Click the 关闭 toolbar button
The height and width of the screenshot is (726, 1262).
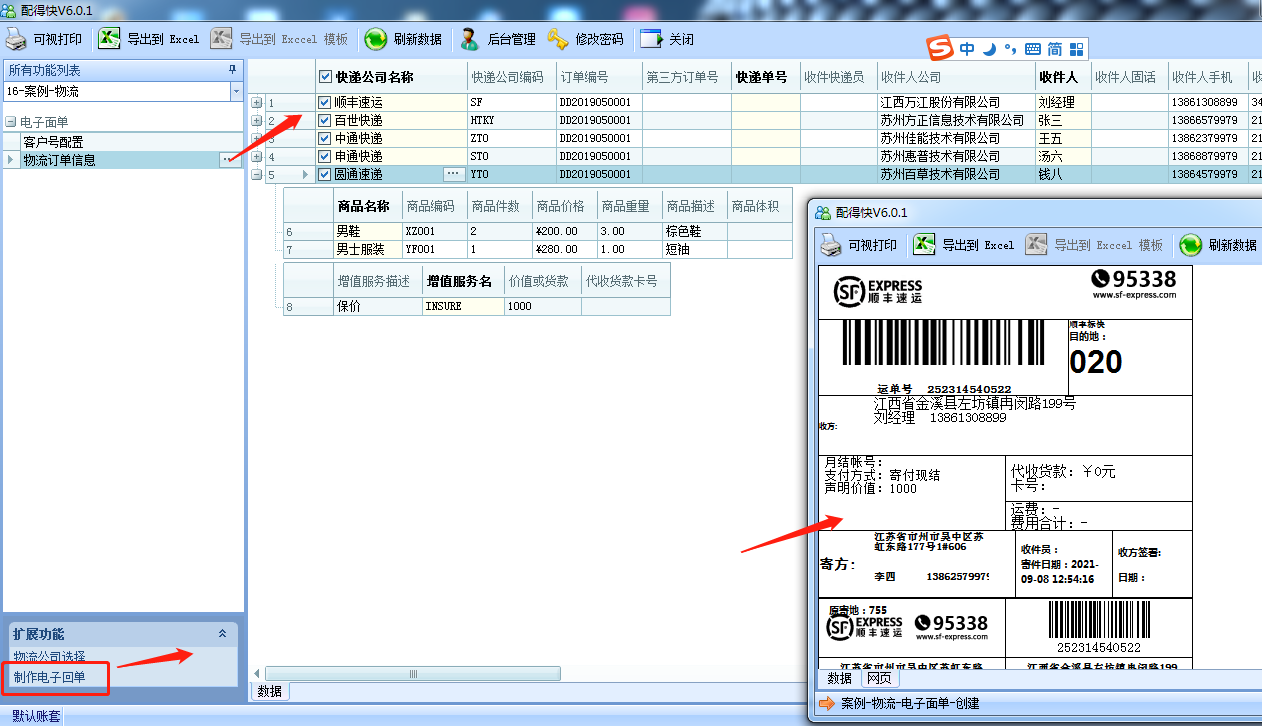pos(667,40)
